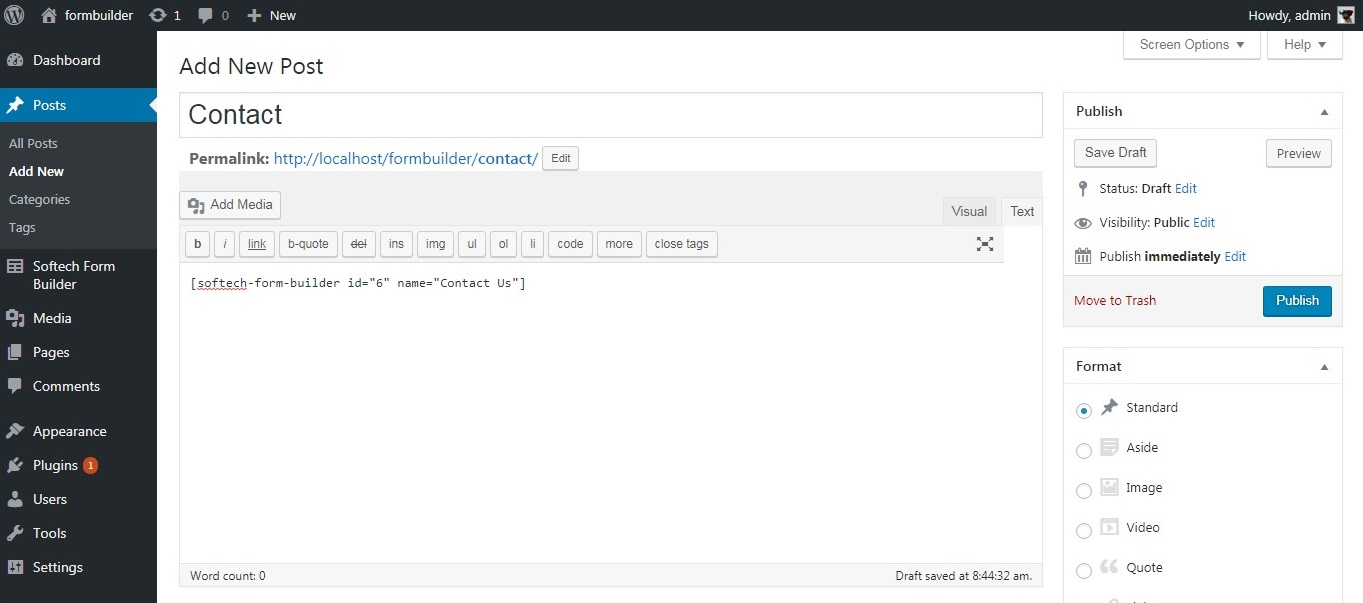Screen dimensions: 1363x603
Task: Click the Media sidebar icon
Action: 15,318
